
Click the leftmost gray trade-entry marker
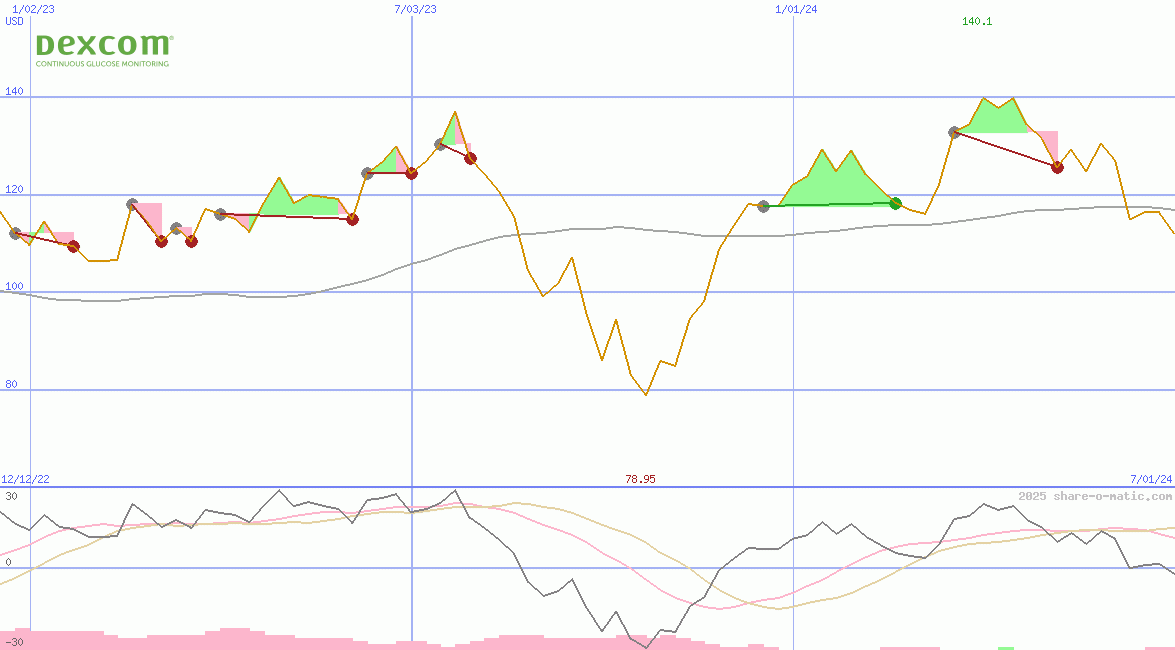[15, 233]
